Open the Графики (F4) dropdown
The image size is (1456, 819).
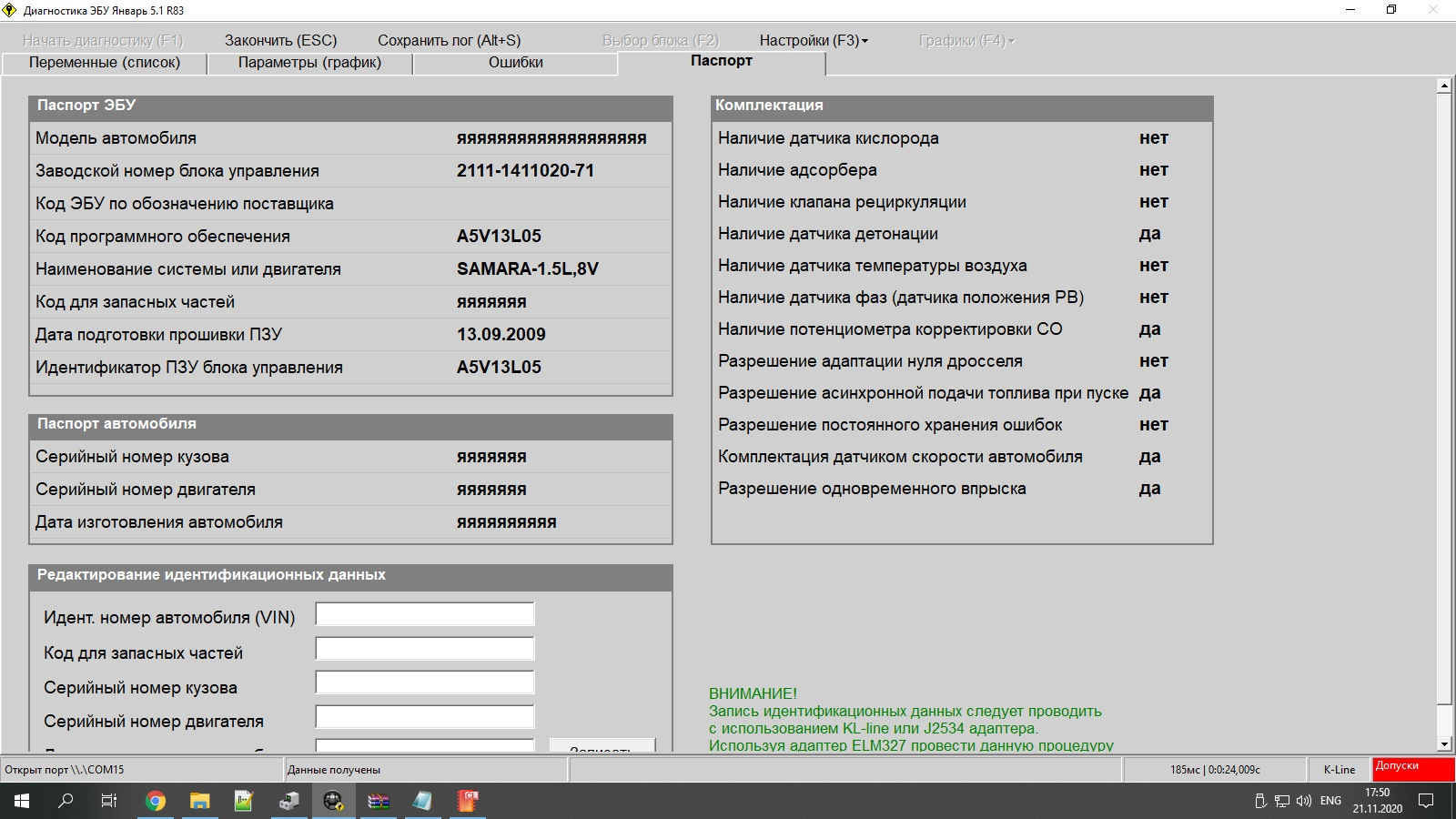[x=966, y=40]
